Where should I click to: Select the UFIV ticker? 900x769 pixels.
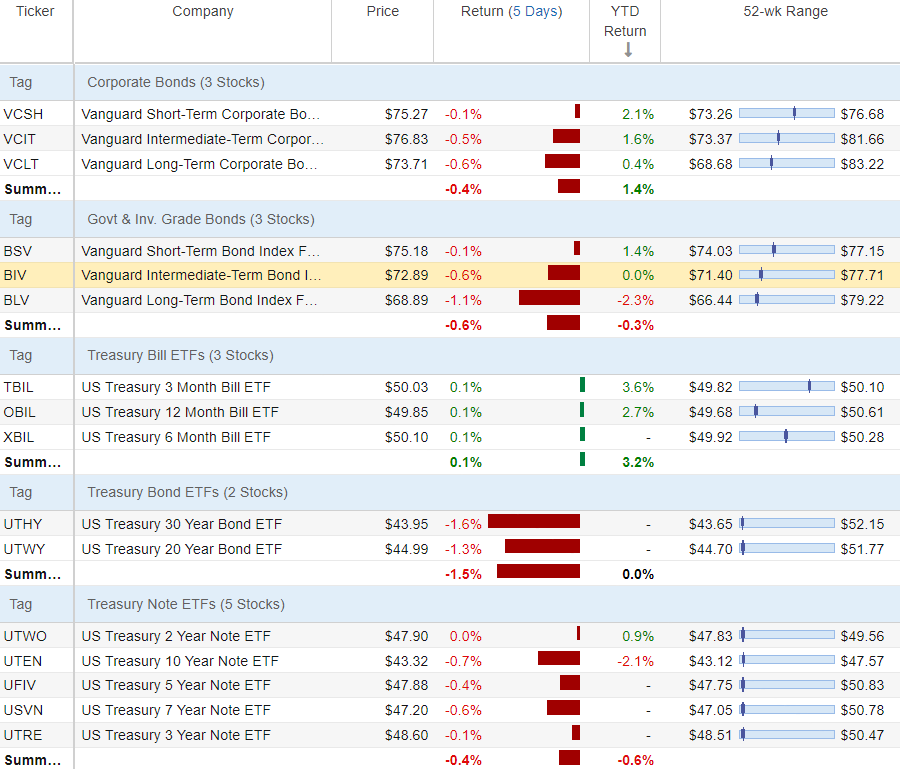pyautogui.click(x=20, y=685)
